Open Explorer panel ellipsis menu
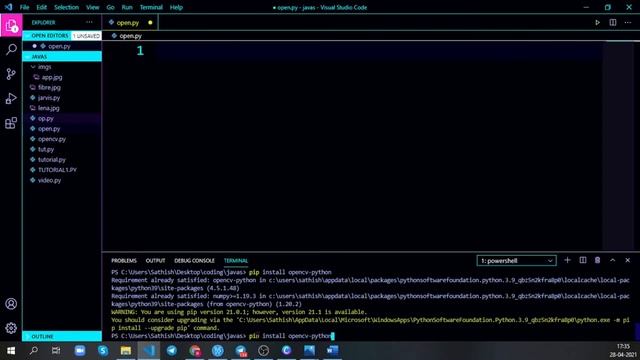Screen dimensions: 640x360 tap(89, 22)
